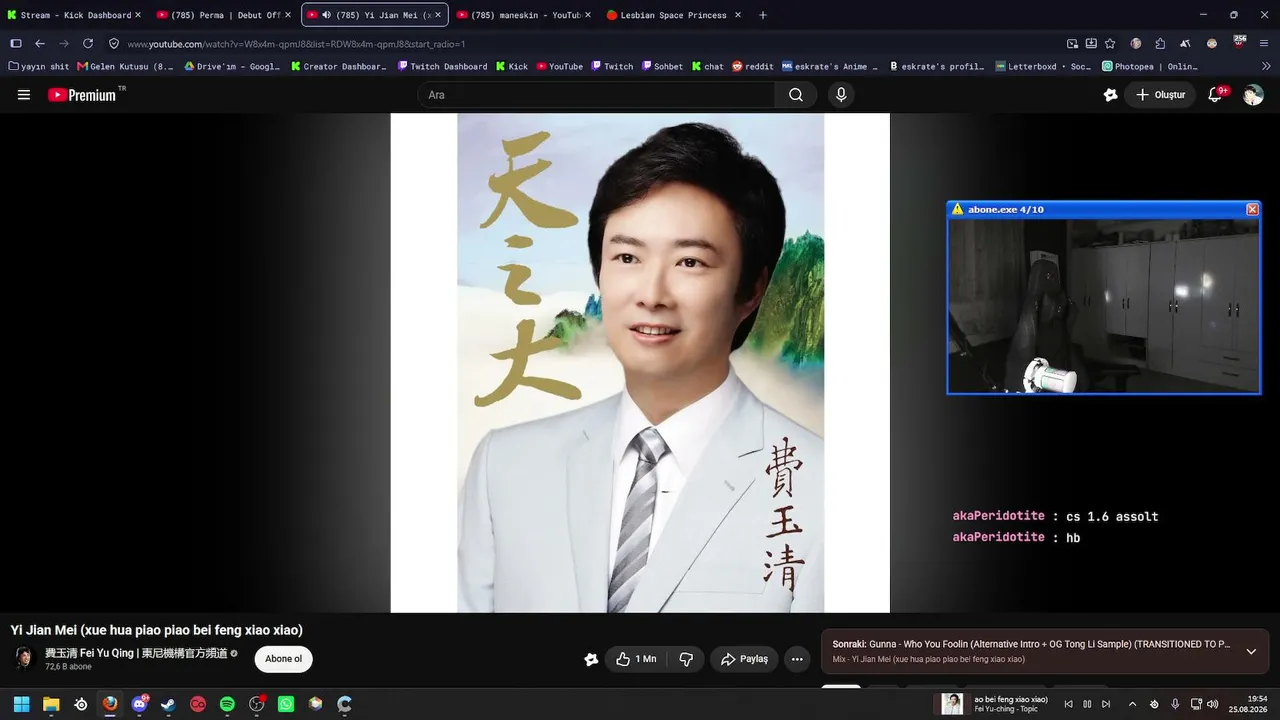Open the Twitch Dashboard bookmark
1280x720 pixels.
[441, 66]
